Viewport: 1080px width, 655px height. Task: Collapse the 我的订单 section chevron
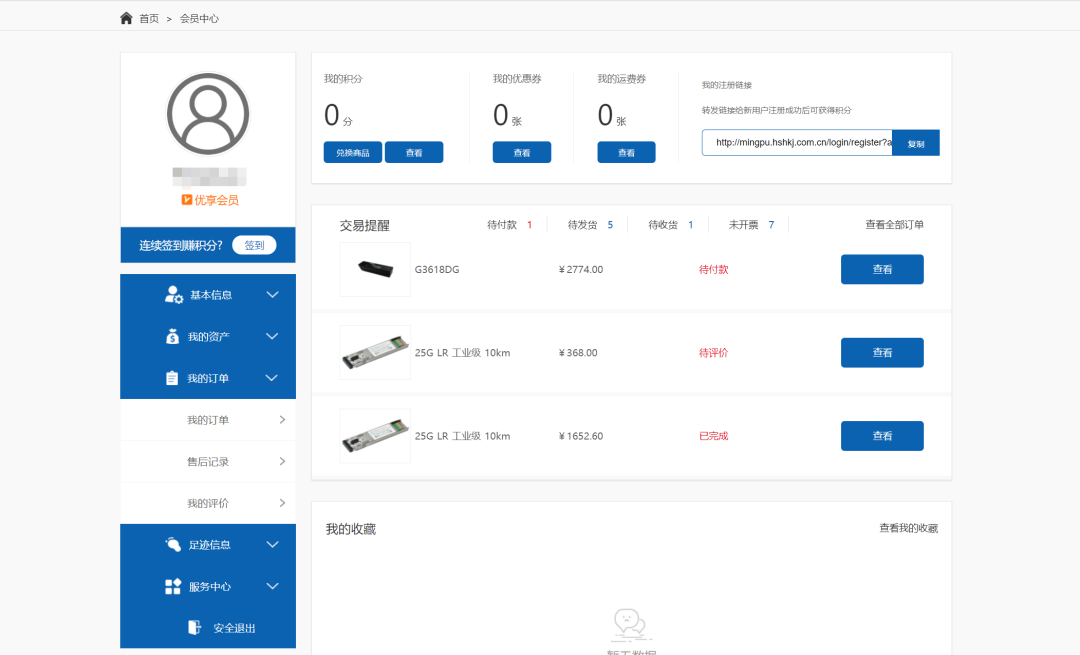(273, 378)
